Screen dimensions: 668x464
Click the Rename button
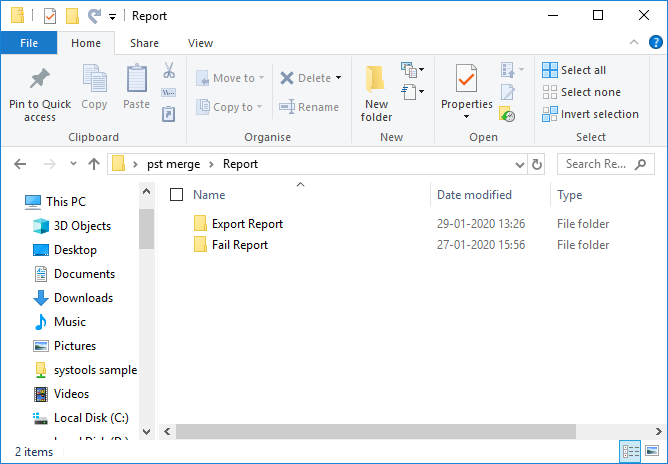coord(309,107)
